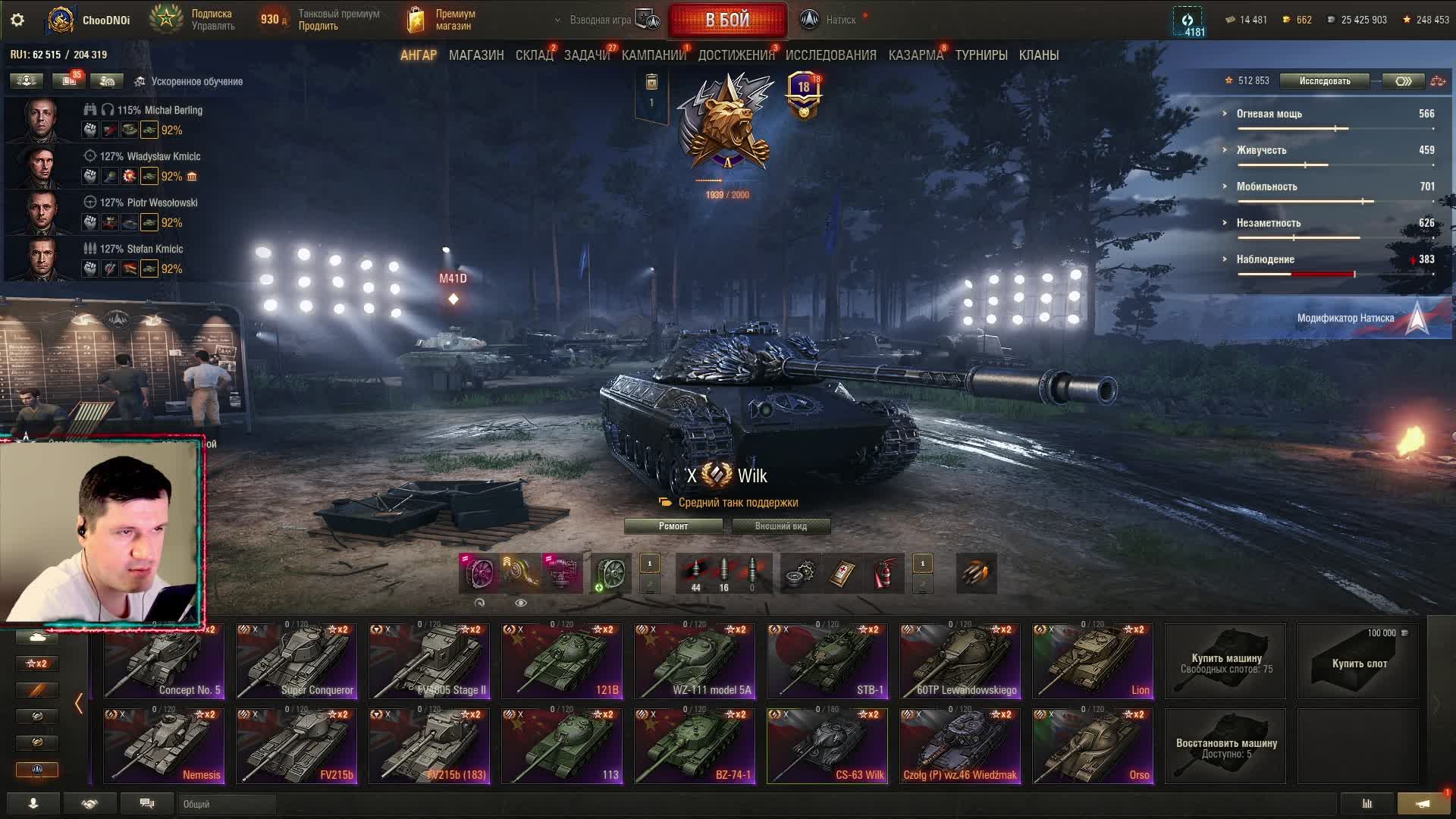The image size is (1456, 819).
Task: Switch to the ИССЛЕДОВАНИЯ tab
Action: point(830,55)
